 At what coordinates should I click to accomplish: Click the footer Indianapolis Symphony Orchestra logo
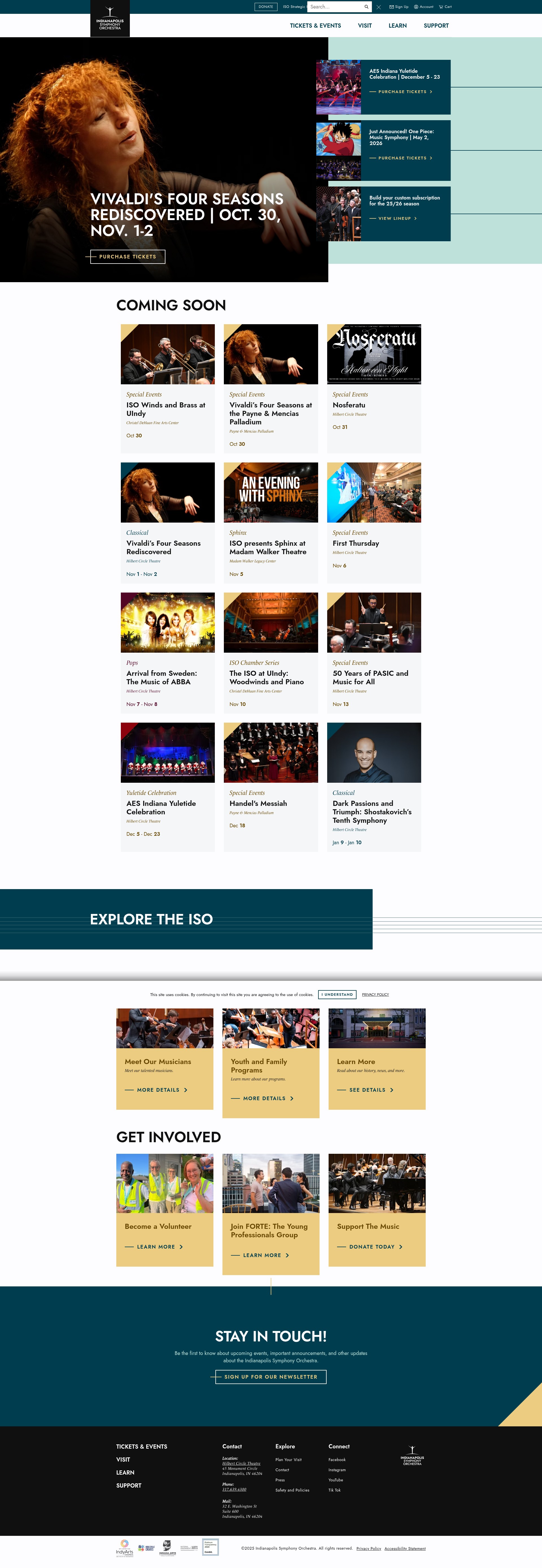pyautogui.click(x=412, y=1456)
